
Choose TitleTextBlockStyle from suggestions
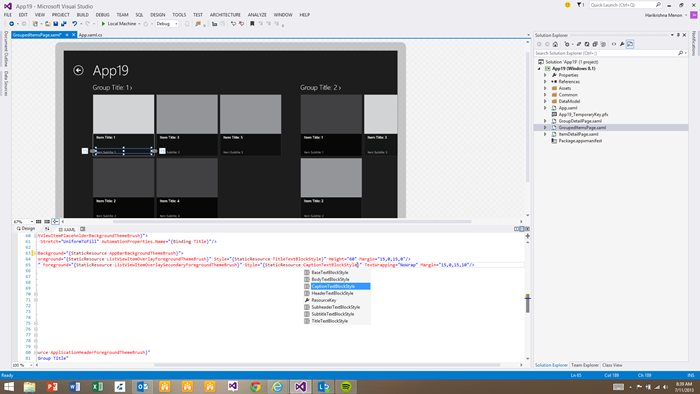click(x=329, y=321)
